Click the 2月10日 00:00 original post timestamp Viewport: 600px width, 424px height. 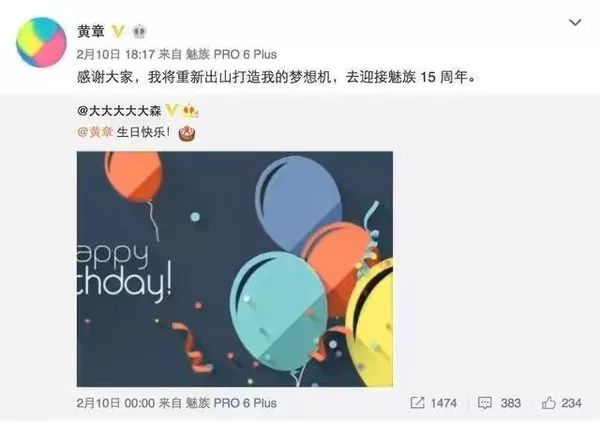116,403
